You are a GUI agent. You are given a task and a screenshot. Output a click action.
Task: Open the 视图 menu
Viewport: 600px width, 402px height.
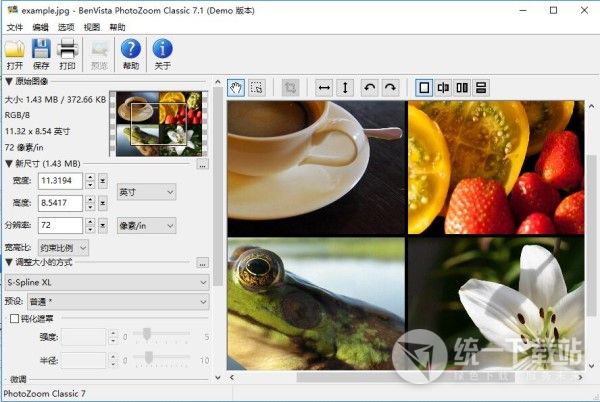[92, 27]
